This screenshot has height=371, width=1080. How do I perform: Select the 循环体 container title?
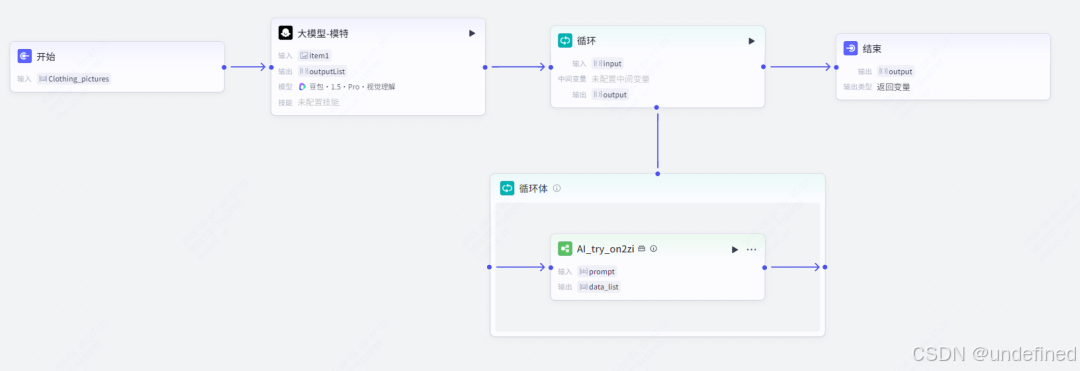(533, 188)
